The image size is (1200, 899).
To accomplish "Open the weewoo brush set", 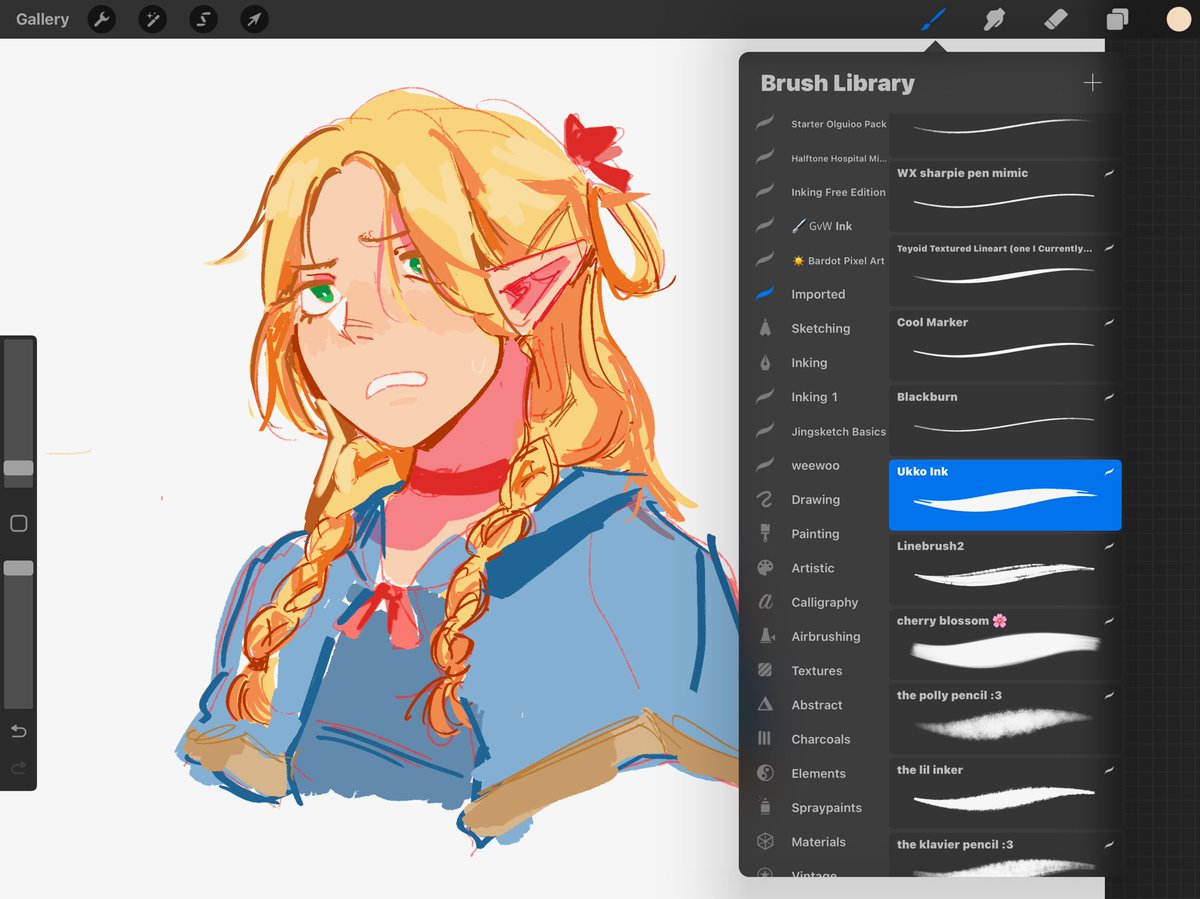I will click(x=820, y=465).
